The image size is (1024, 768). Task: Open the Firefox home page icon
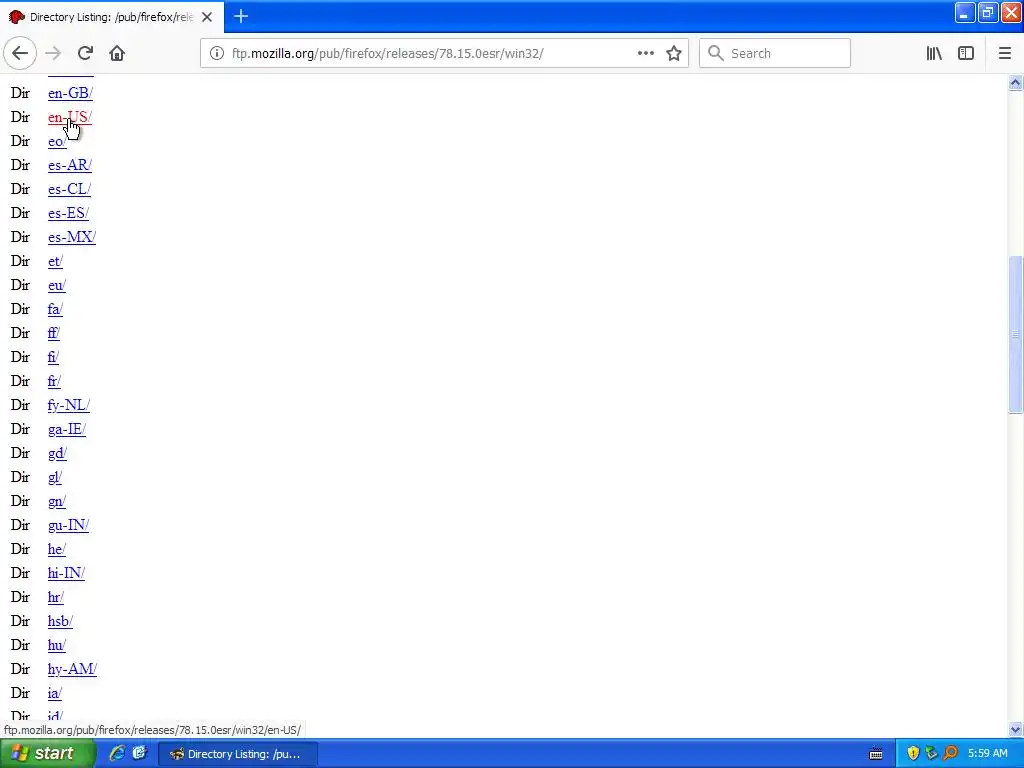point(117,54)
